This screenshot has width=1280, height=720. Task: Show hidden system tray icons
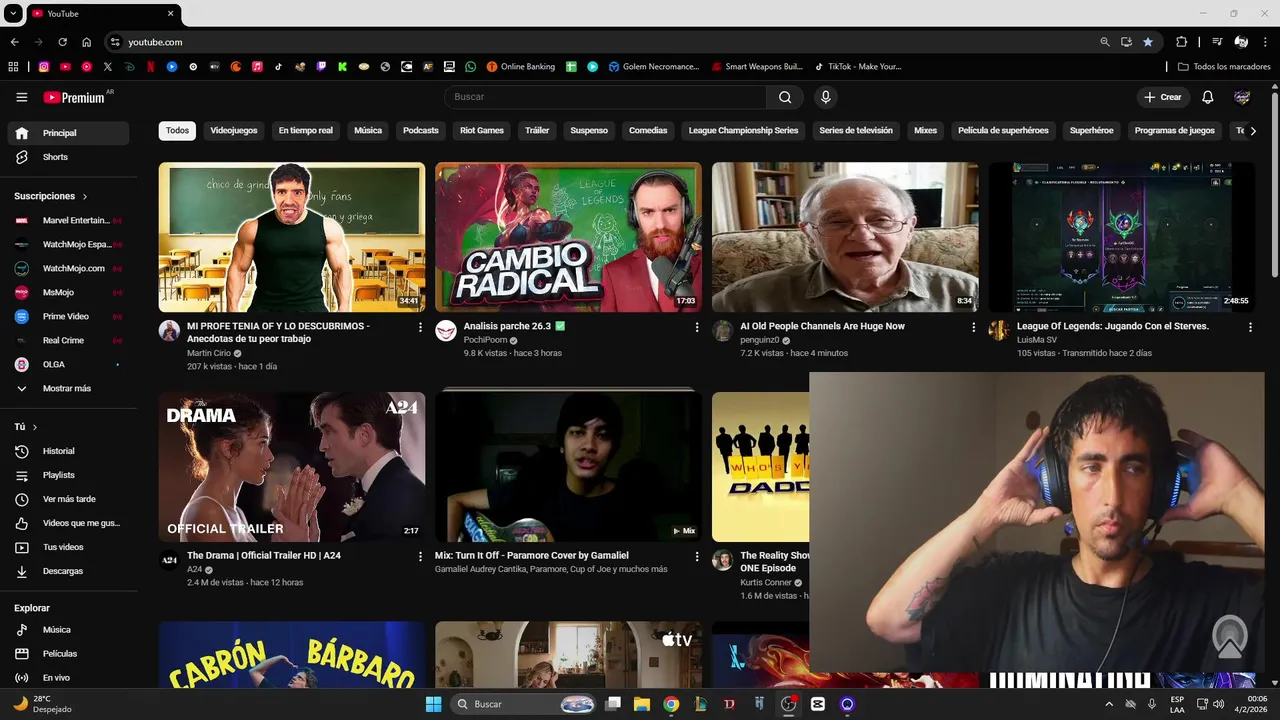[1108, 704]
